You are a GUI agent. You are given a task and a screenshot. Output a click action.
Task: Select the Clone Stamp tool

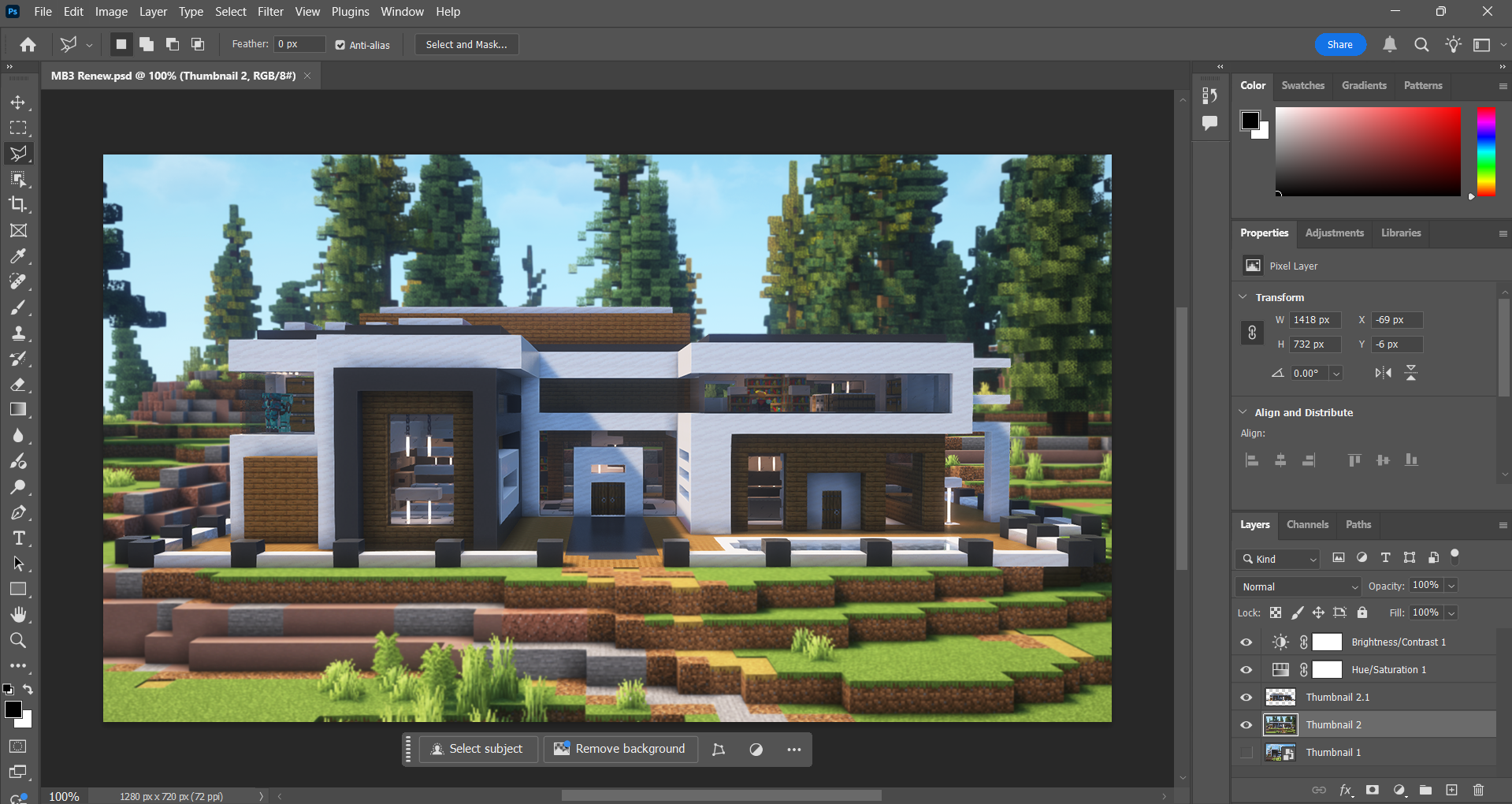click(18, 333)
